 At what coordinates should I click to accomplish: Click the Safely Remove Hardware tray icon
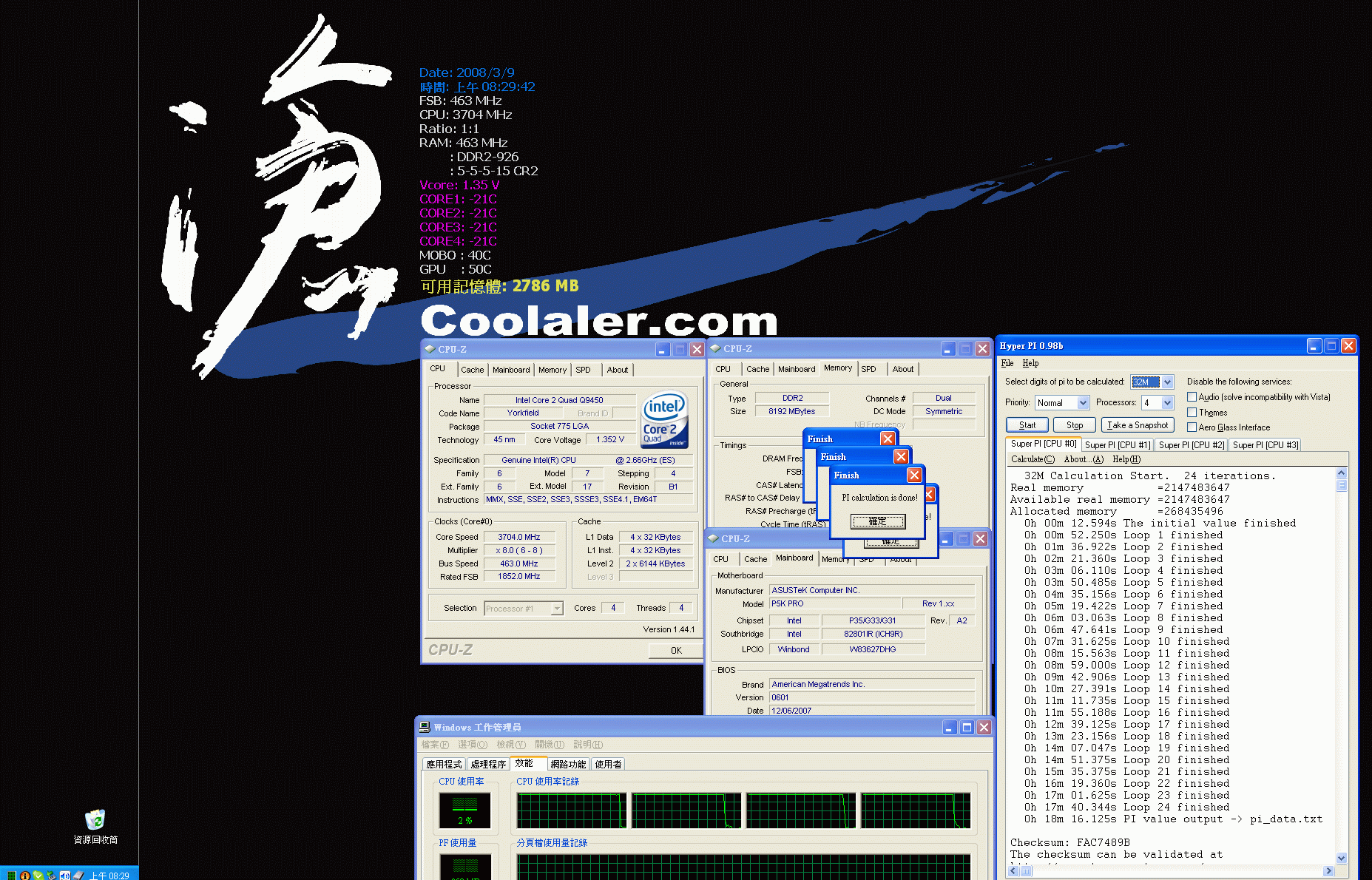pos(52,875)
